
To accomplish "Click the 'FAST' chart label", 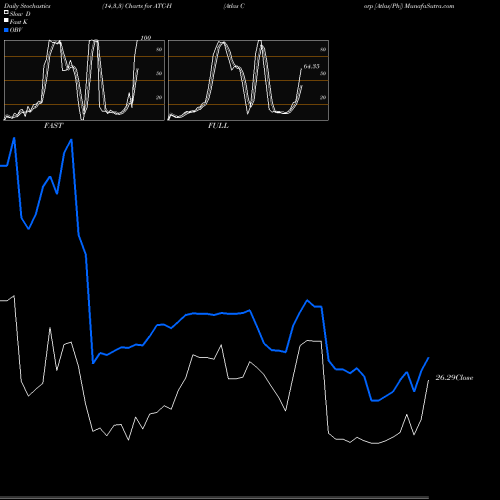I will [x=53, y=126].
